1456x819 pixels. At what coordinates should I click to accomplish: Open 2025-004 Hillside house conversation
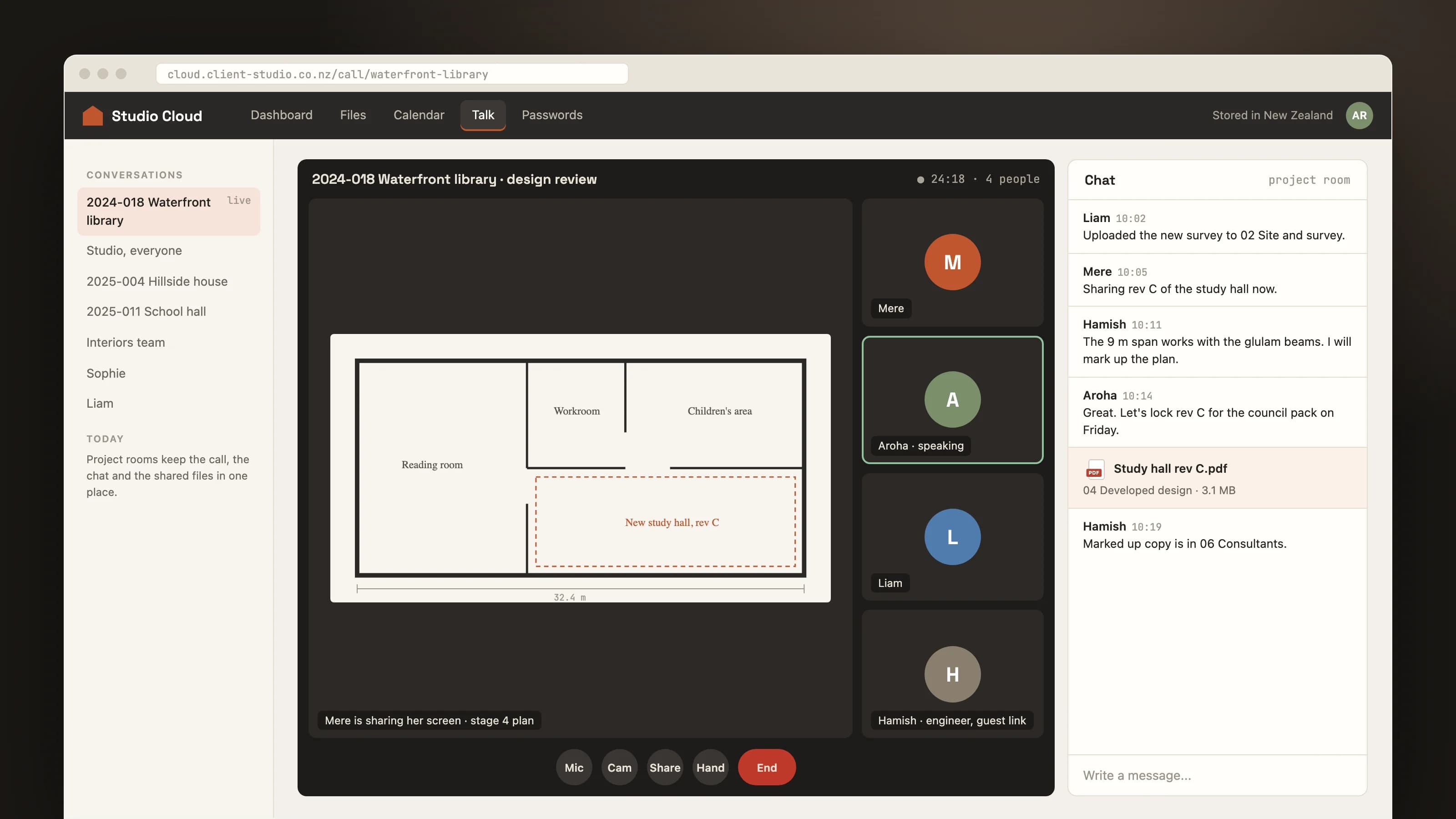pyautogui.click(x=168, y=282)
